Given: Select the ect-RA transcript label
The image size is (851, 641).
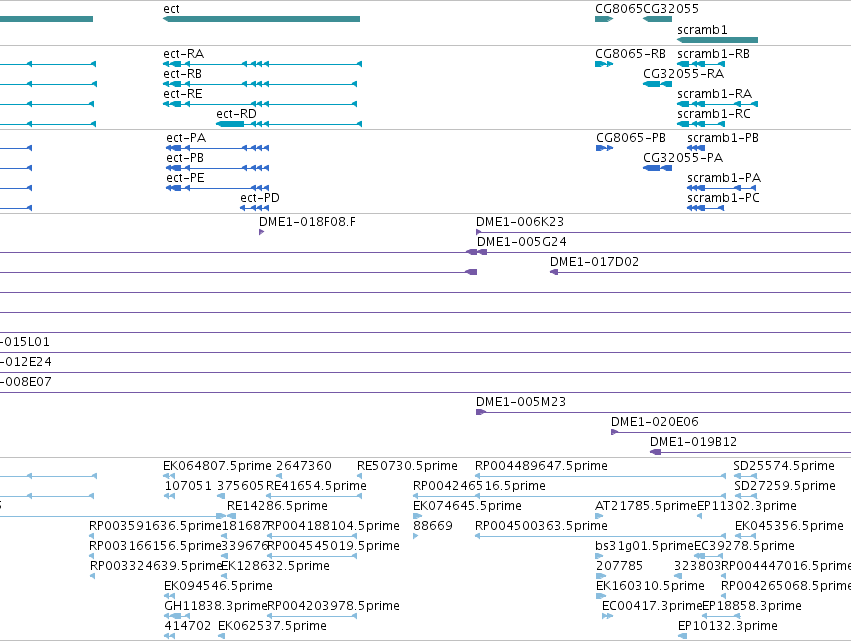Looking at the screenshot, I should [x=183, y=54].
